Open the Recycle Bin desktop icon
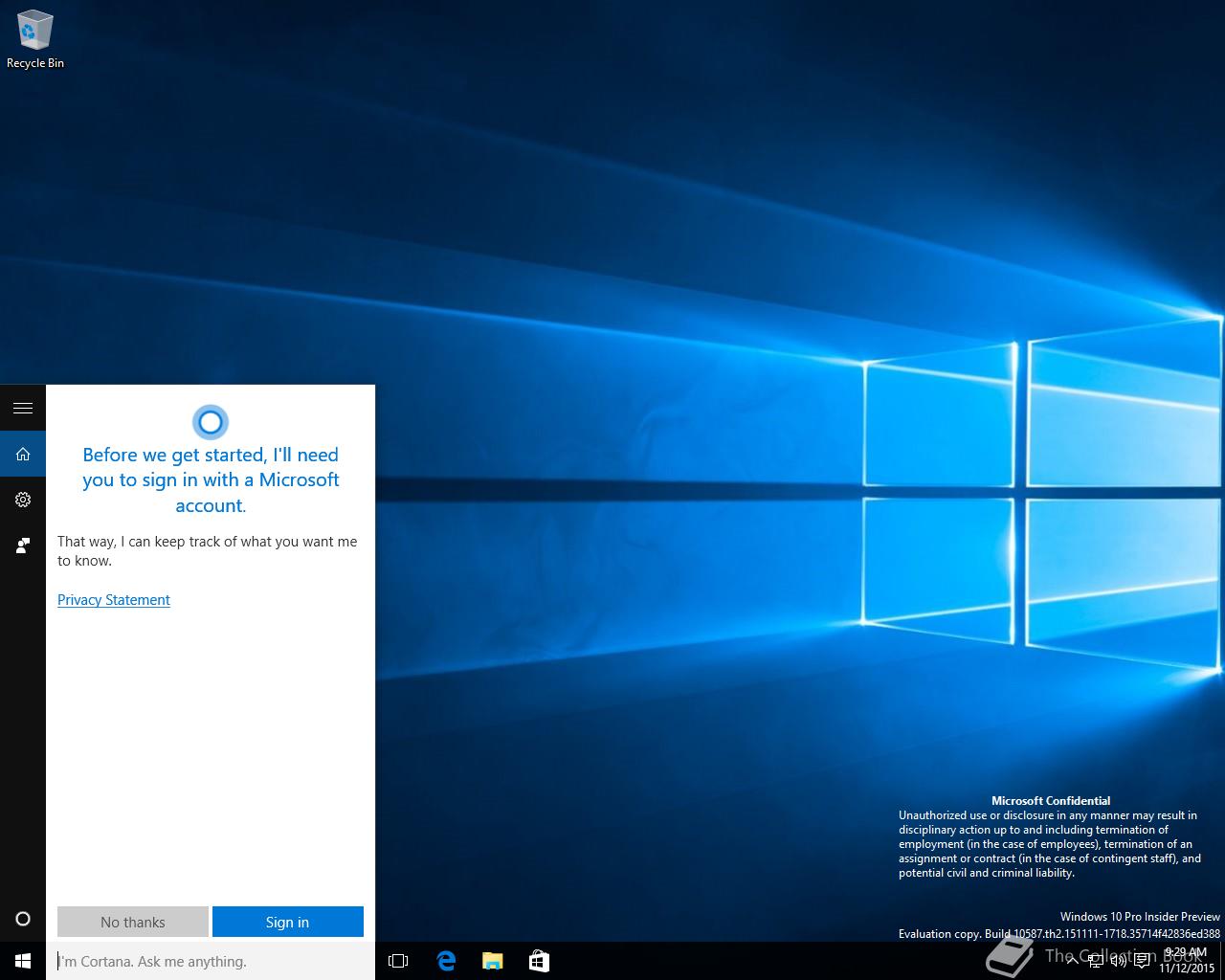1225x980 pixels. [x=34, y=40]
